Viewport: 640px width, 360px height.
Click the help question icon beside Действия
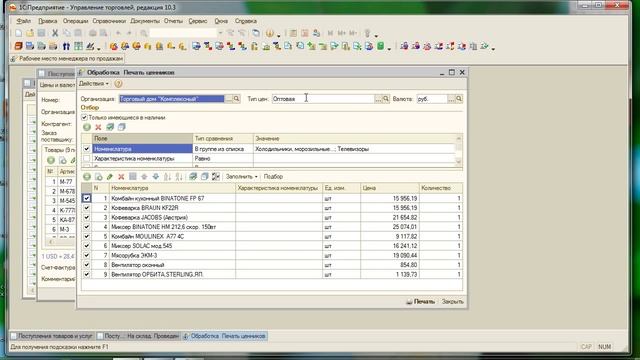[x=118, y=84]
